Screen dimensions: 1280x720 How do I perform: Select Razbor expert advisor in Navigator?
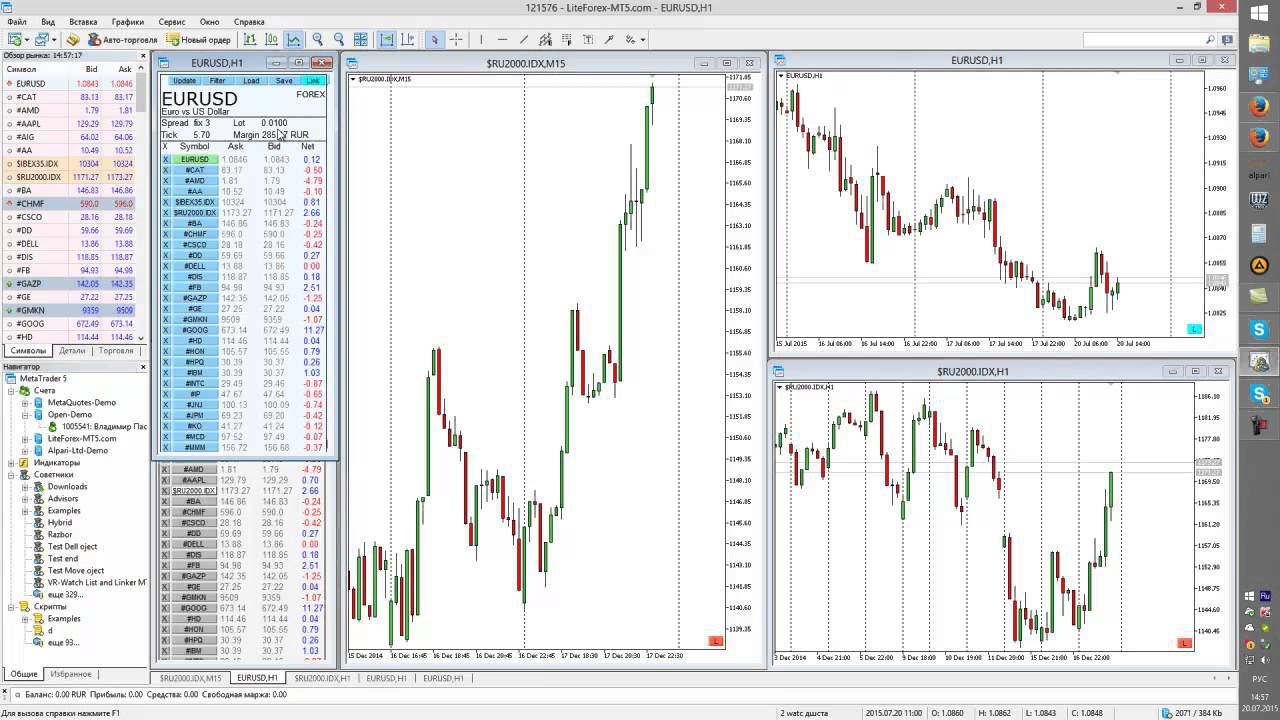coord(60,535)
